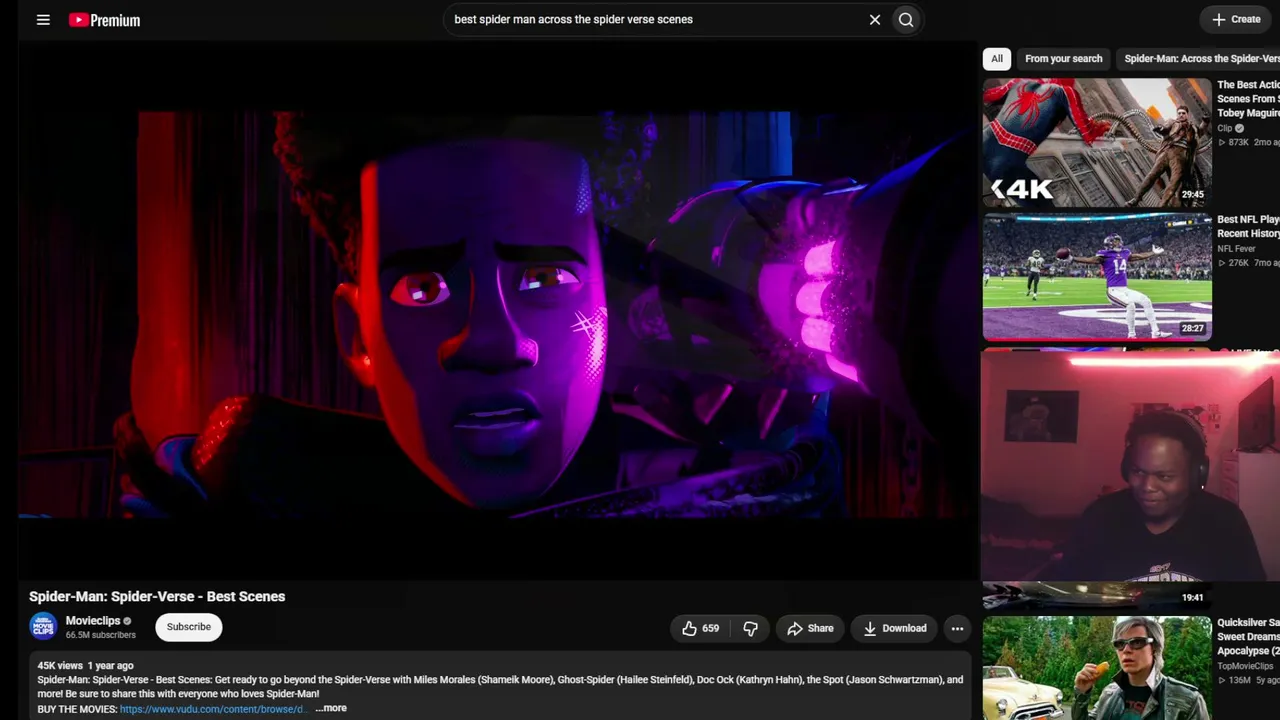Clear the search query with the X
Screen dimensions: 1280x720
click(x=875, y=20)
